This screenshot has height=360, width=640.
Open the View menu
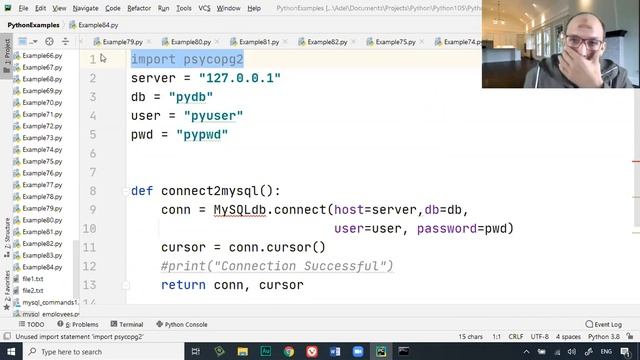[59, 8]
